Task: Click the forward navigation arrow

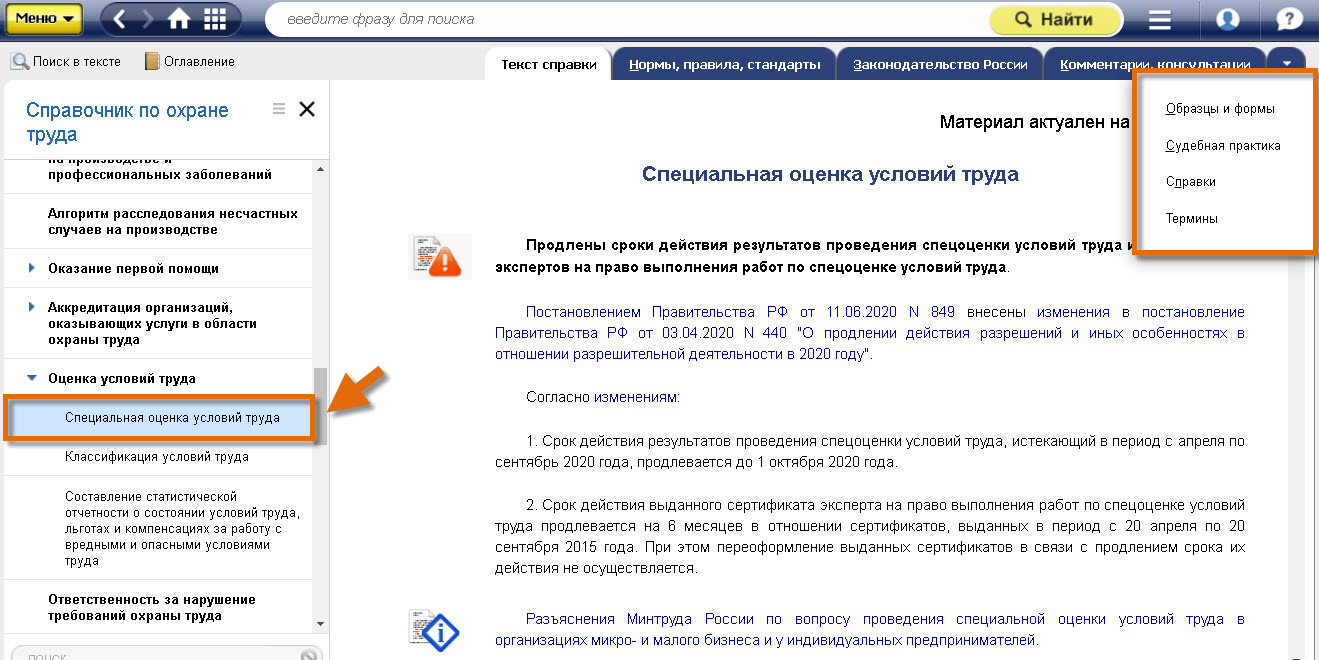Action: tap(149, 19)
